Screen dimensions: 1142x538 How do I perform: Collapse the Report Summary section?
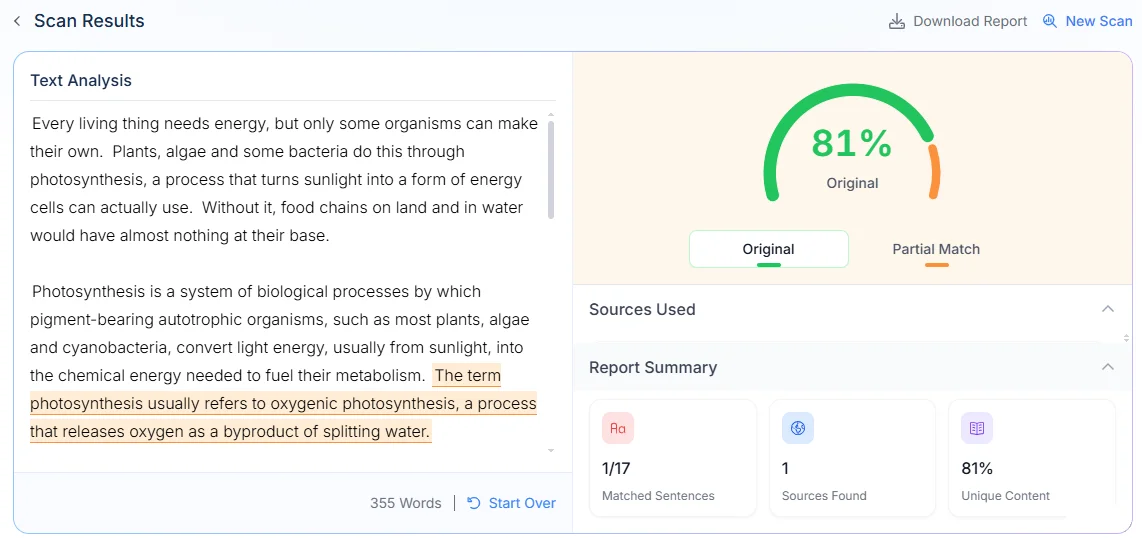click(x=1108, y=367)
